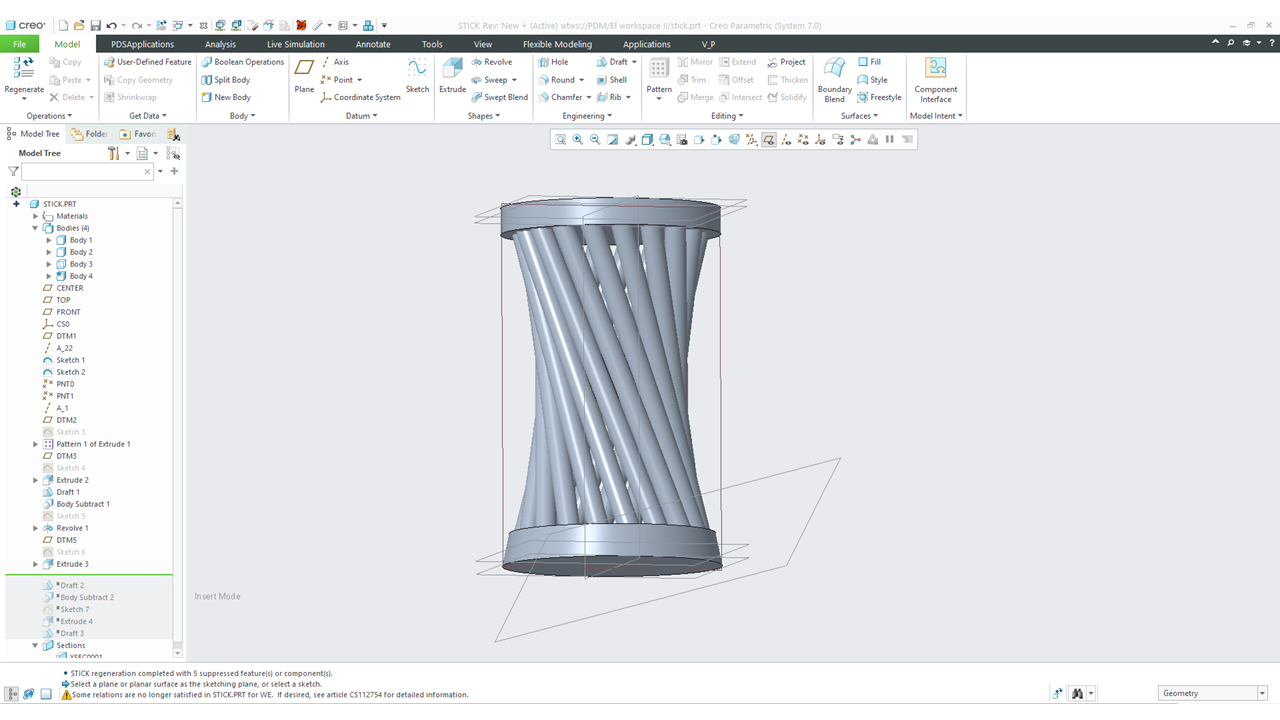Open the Boundary Blend tool
Screen dimensions: 1280x720
(x=834, y=80)
